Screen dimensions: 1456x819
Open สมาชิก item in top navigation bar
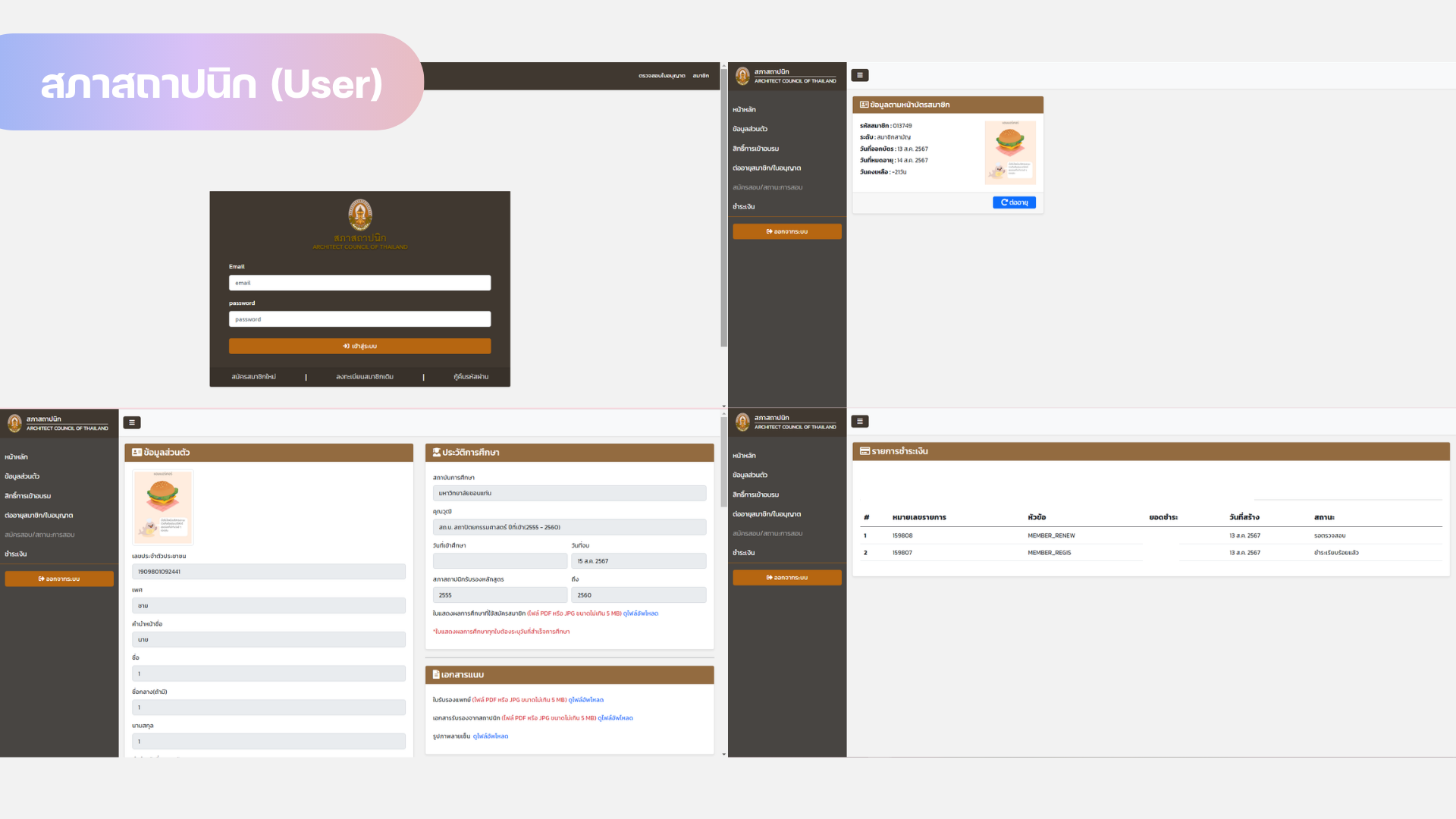701,76
